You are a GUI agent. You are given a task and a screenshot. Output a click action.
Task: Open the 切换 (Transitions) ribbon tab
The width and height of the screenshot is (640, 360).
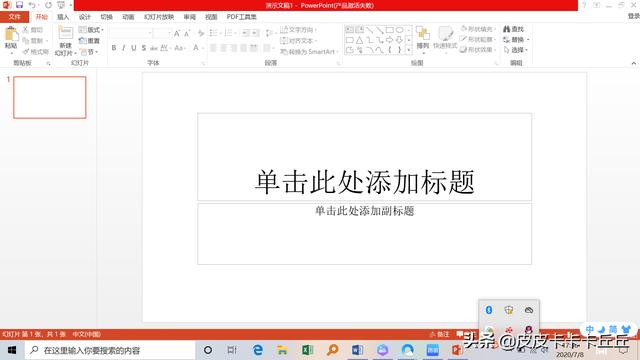coord(106,17)
